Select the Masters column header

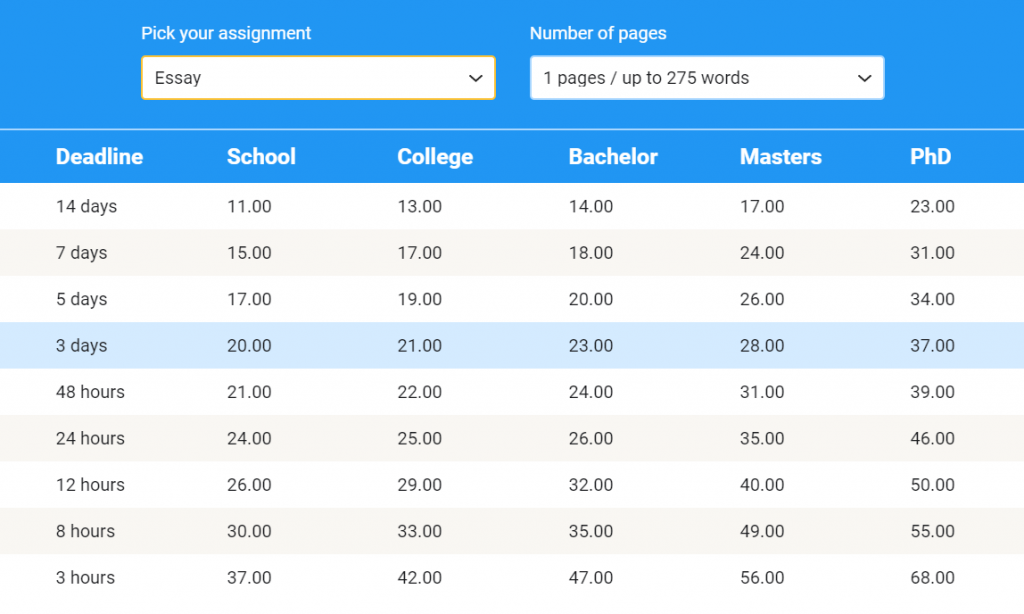pos(781,157)
